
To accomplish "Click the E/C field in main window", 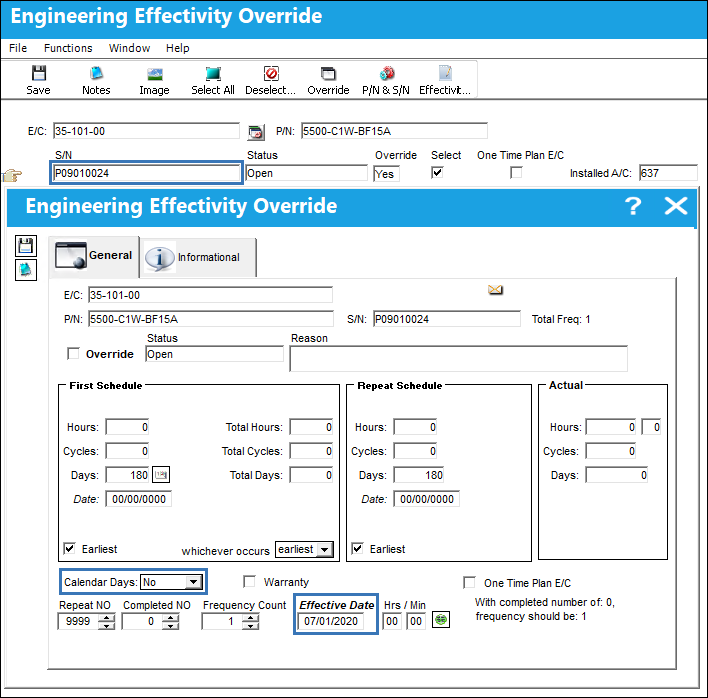I will pos(146,131).
